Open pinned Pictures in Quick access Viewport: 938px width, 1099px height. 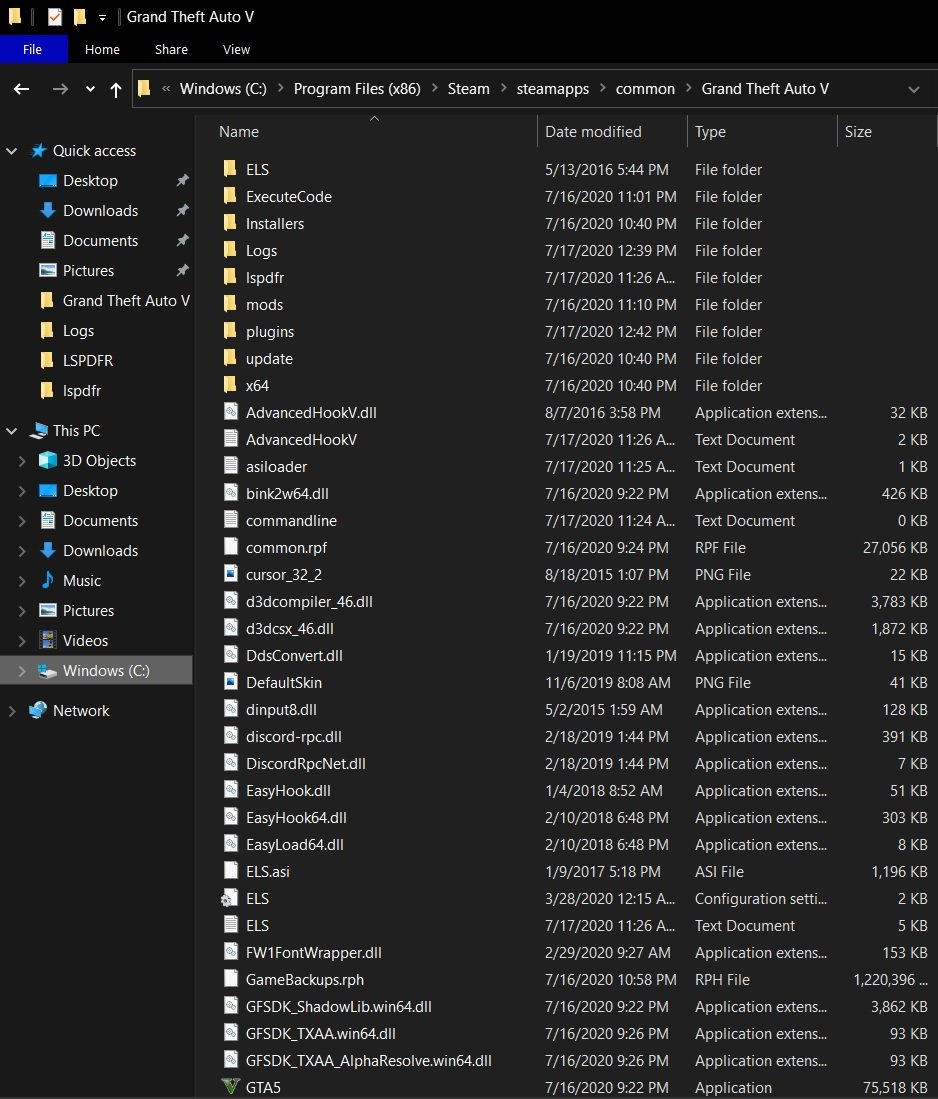[x=88, y=271]
